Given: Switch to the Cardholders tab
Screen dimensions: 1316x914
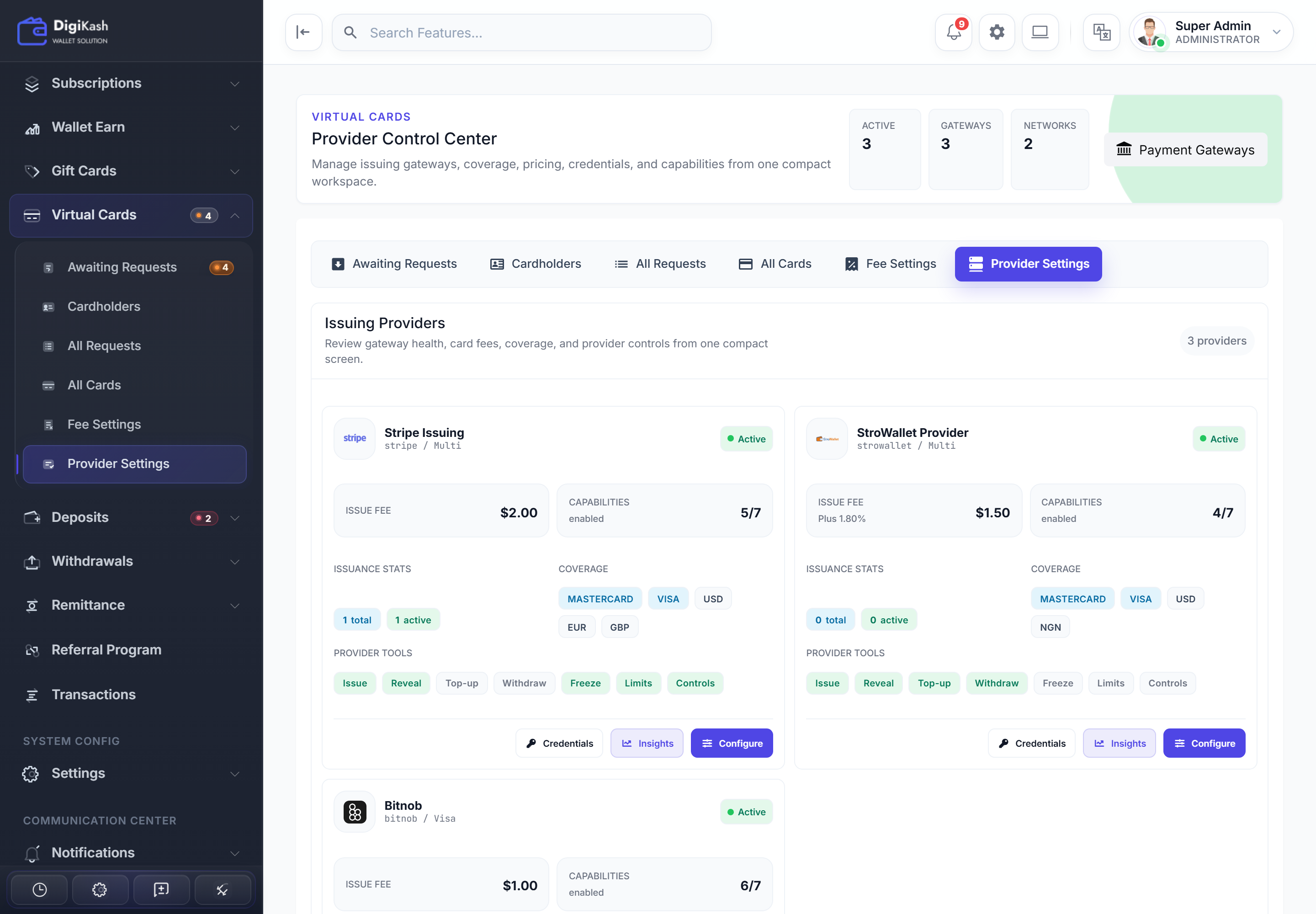Looking at the screenshot, I should 536,264.
